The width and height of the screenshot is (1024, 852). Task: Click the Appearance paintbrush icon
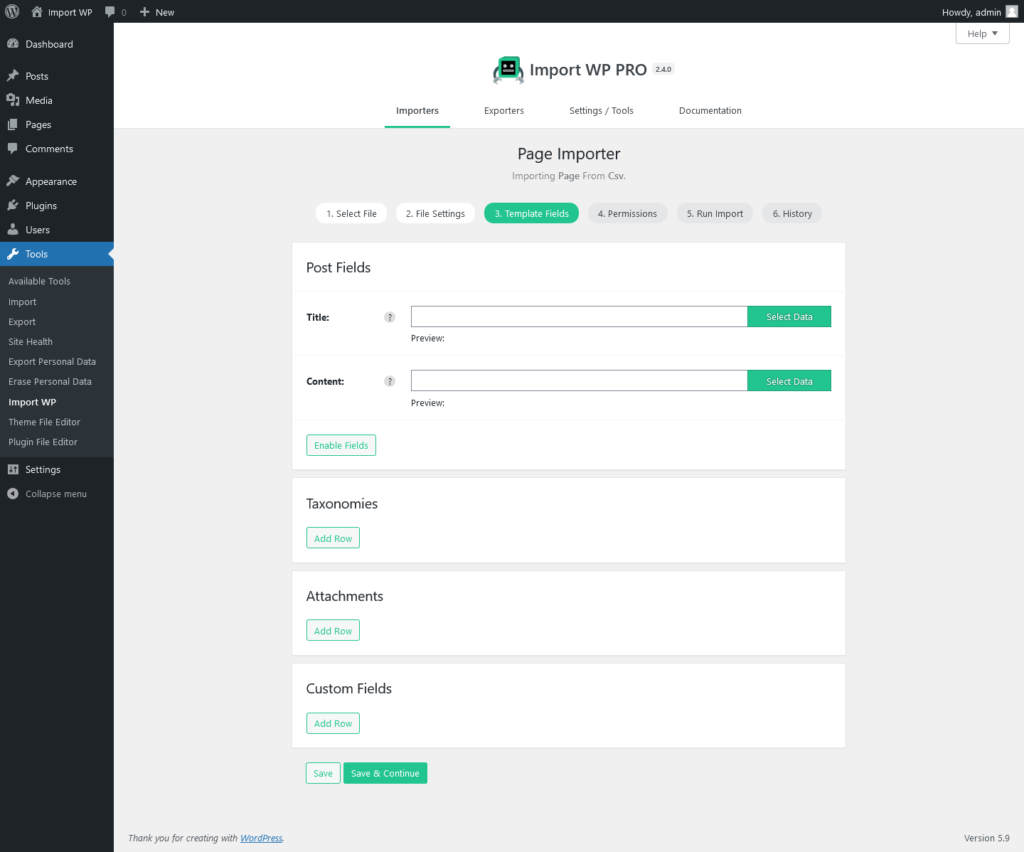tap(12, 181)
